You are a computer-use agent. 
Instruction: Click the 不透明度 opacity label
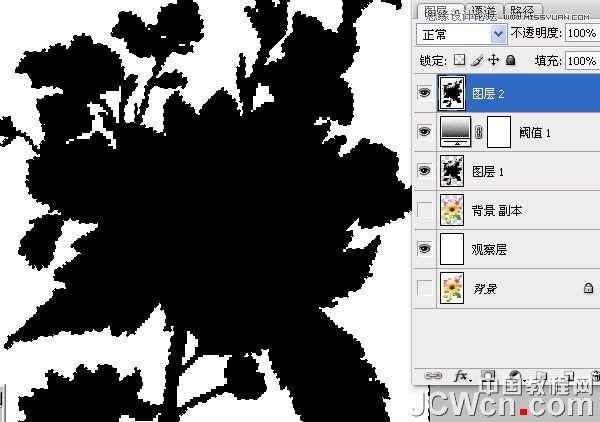click(536, 33)
